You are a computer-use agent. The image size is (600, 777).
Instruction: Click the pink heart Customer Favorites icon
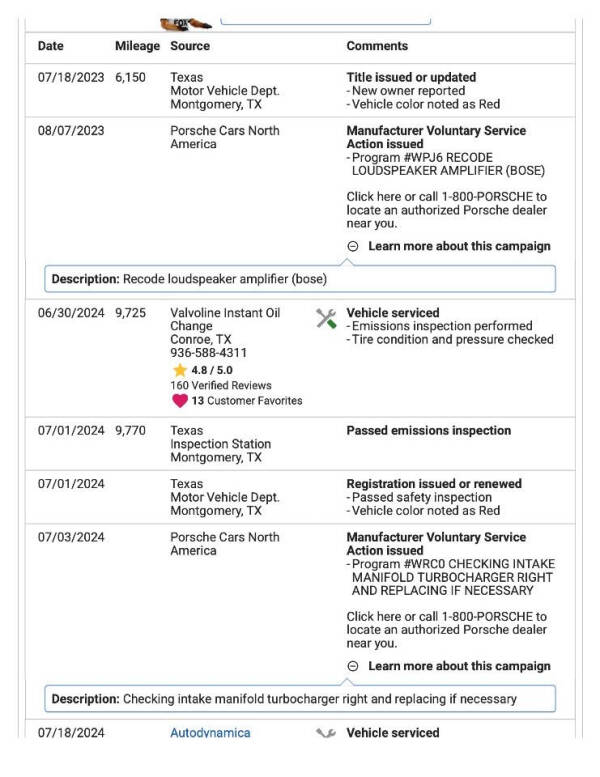(x=180, y=401)
